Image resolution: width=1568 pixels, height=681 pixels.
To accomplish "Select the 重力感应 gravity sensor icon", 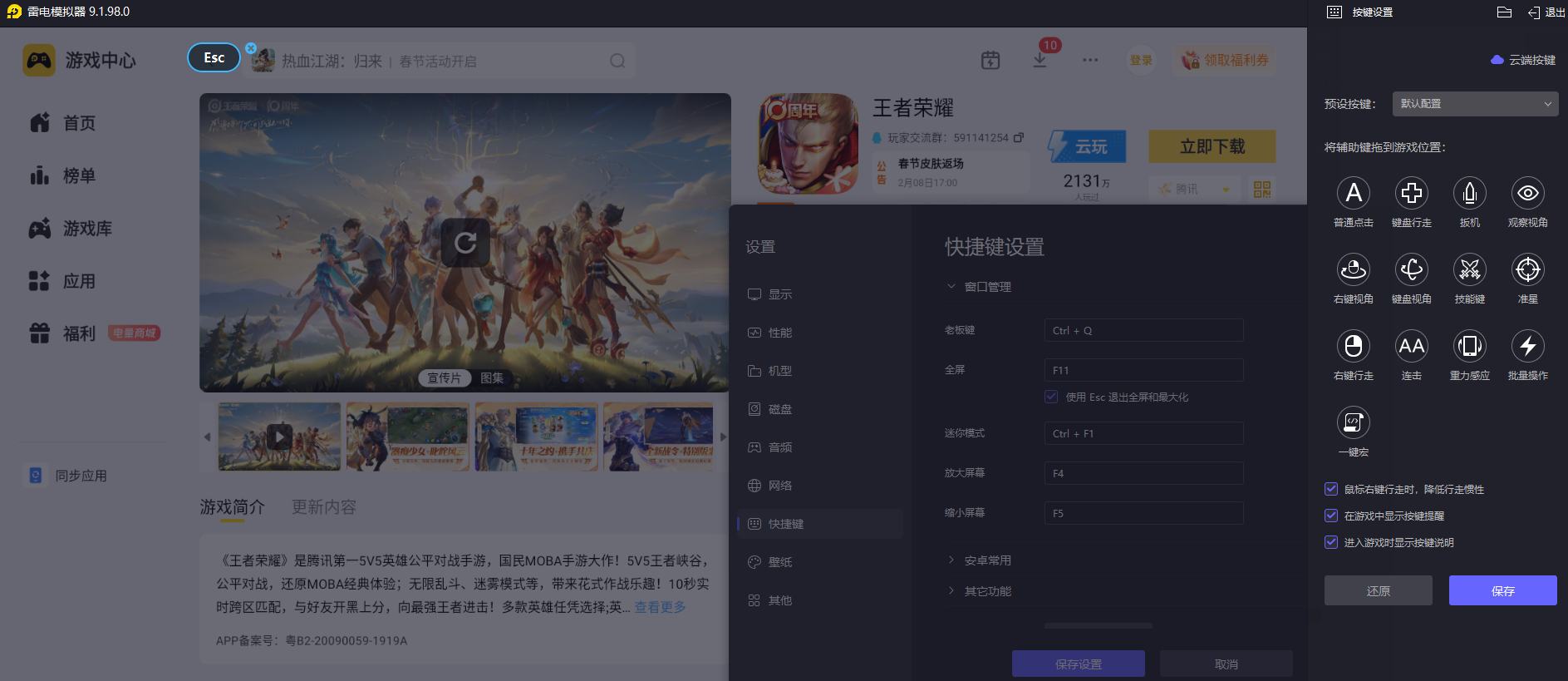I will click(x=1469, y=346).
